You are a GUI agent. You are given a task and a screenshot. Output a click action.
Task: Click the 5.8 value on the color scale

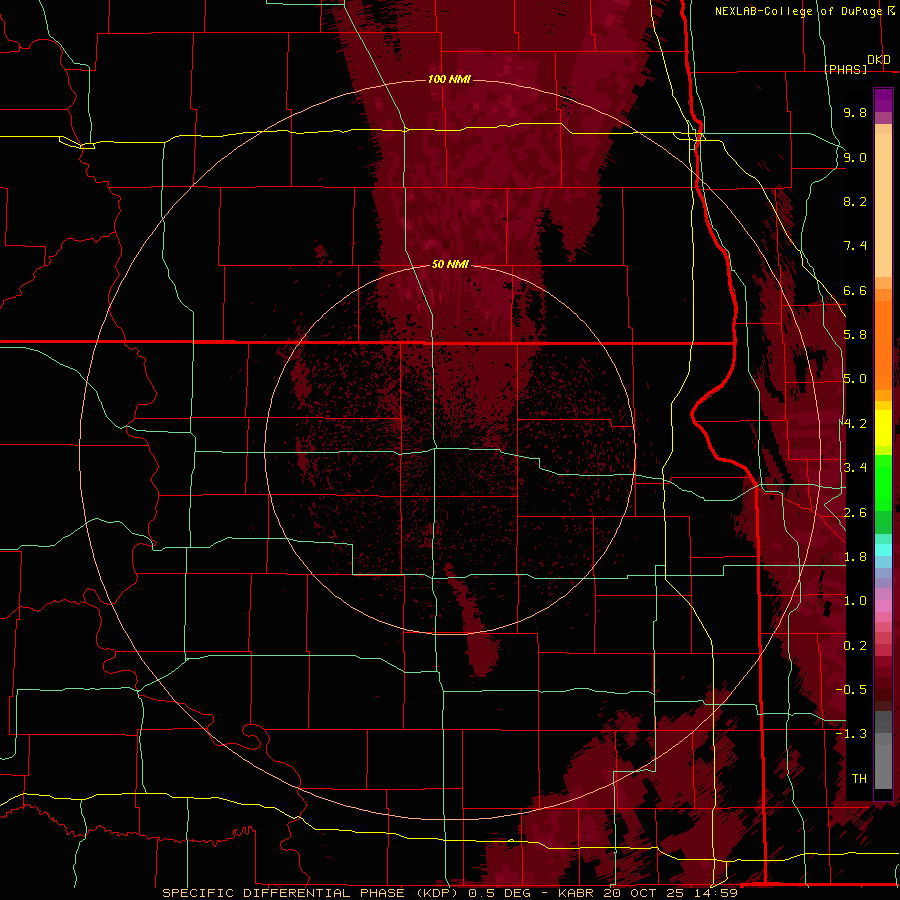[855, 335]
